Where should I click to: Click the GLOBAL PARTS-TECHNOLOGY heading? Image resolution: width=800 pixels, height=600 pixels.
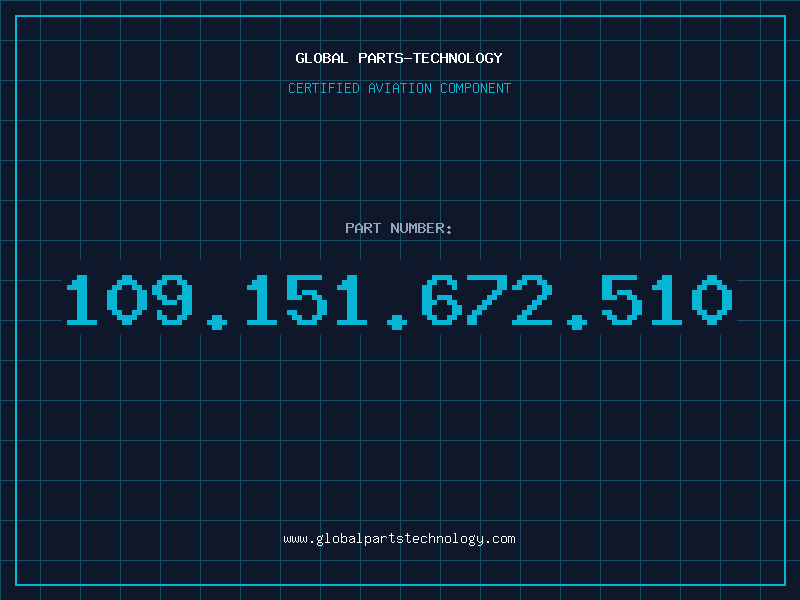[x=399, y=58]
